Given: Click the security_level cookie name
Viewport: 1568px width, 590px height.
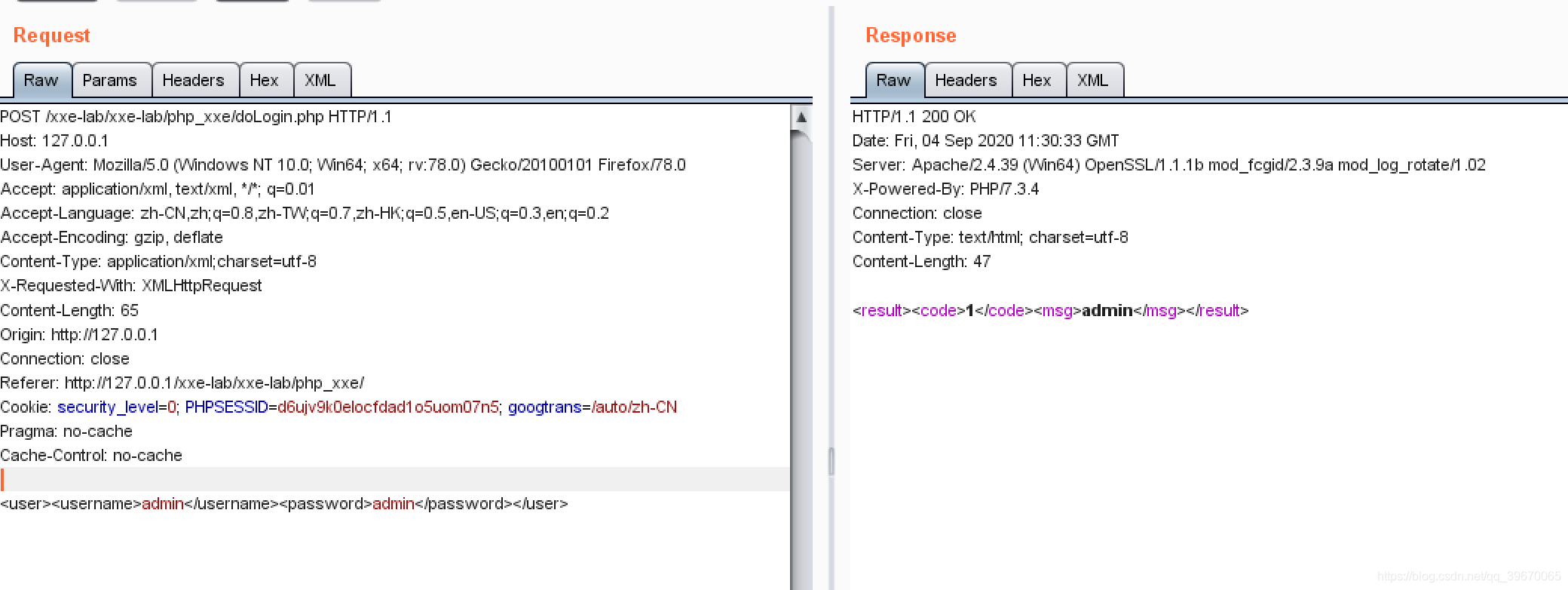Looking at the screenshot, I should click(x=108, y=407).
